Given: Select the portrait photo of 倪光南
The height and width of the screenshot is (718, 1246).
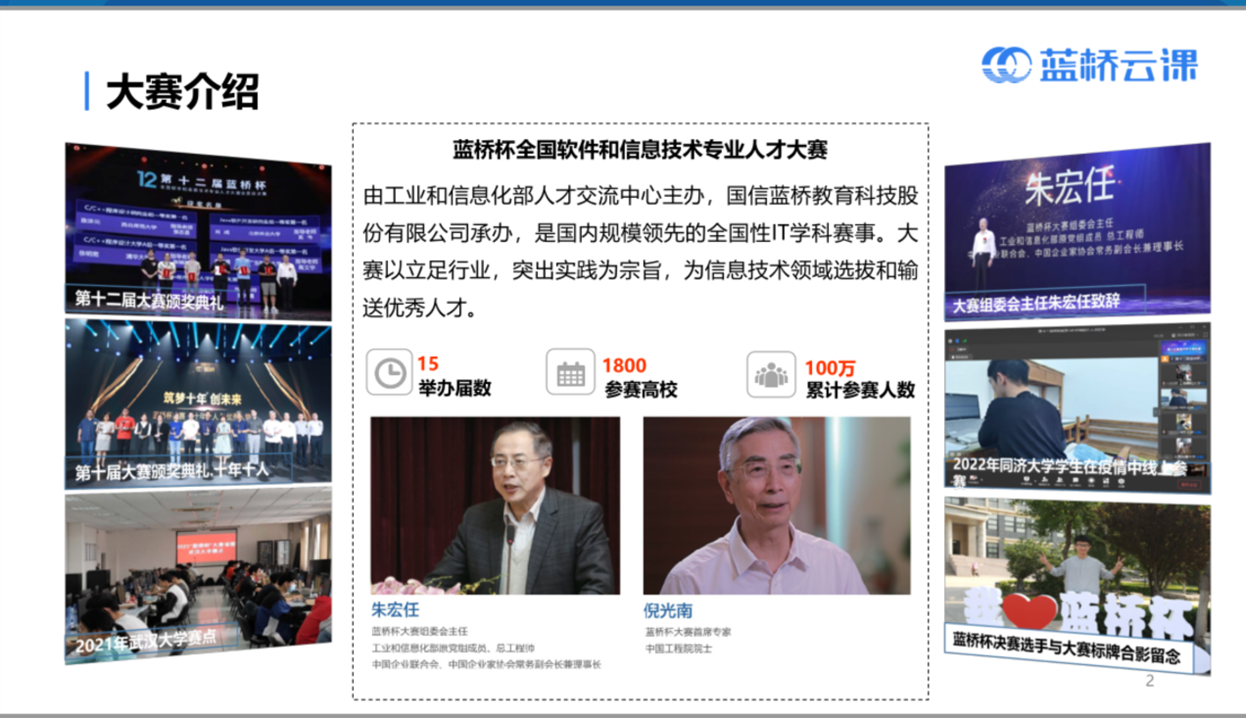Looking at the screenshot, I should 776,506.
